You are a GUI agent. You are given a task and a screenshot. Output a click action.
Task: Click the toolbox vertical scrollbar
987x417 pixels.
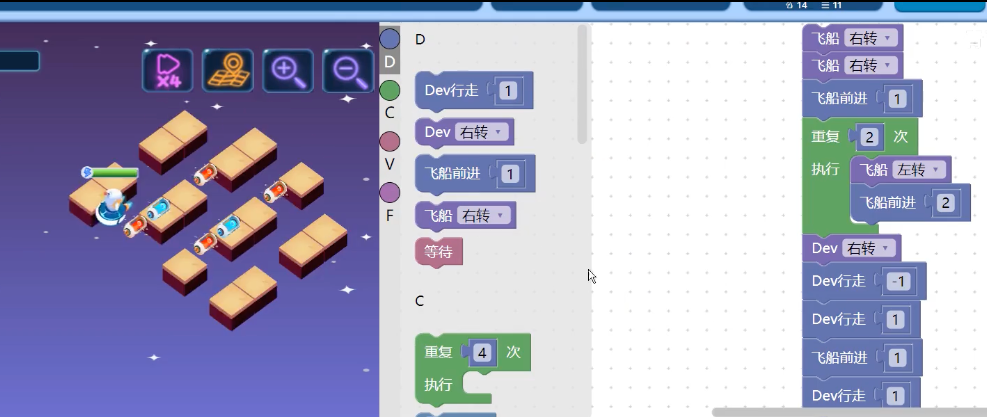click(x=582, y=85)
